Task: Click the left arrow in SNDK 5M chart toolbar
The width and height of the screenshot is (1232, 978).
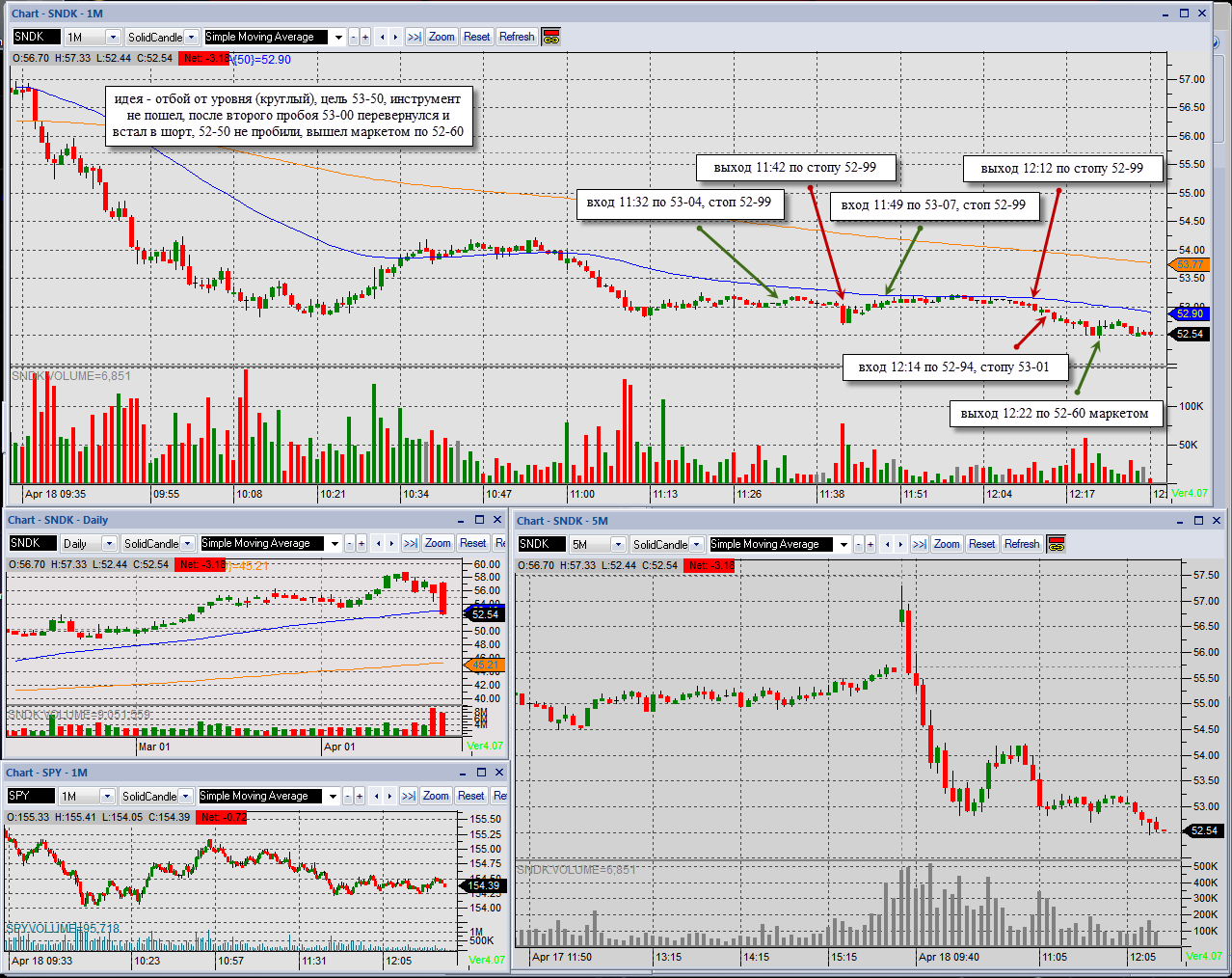Action: [888, 544]
